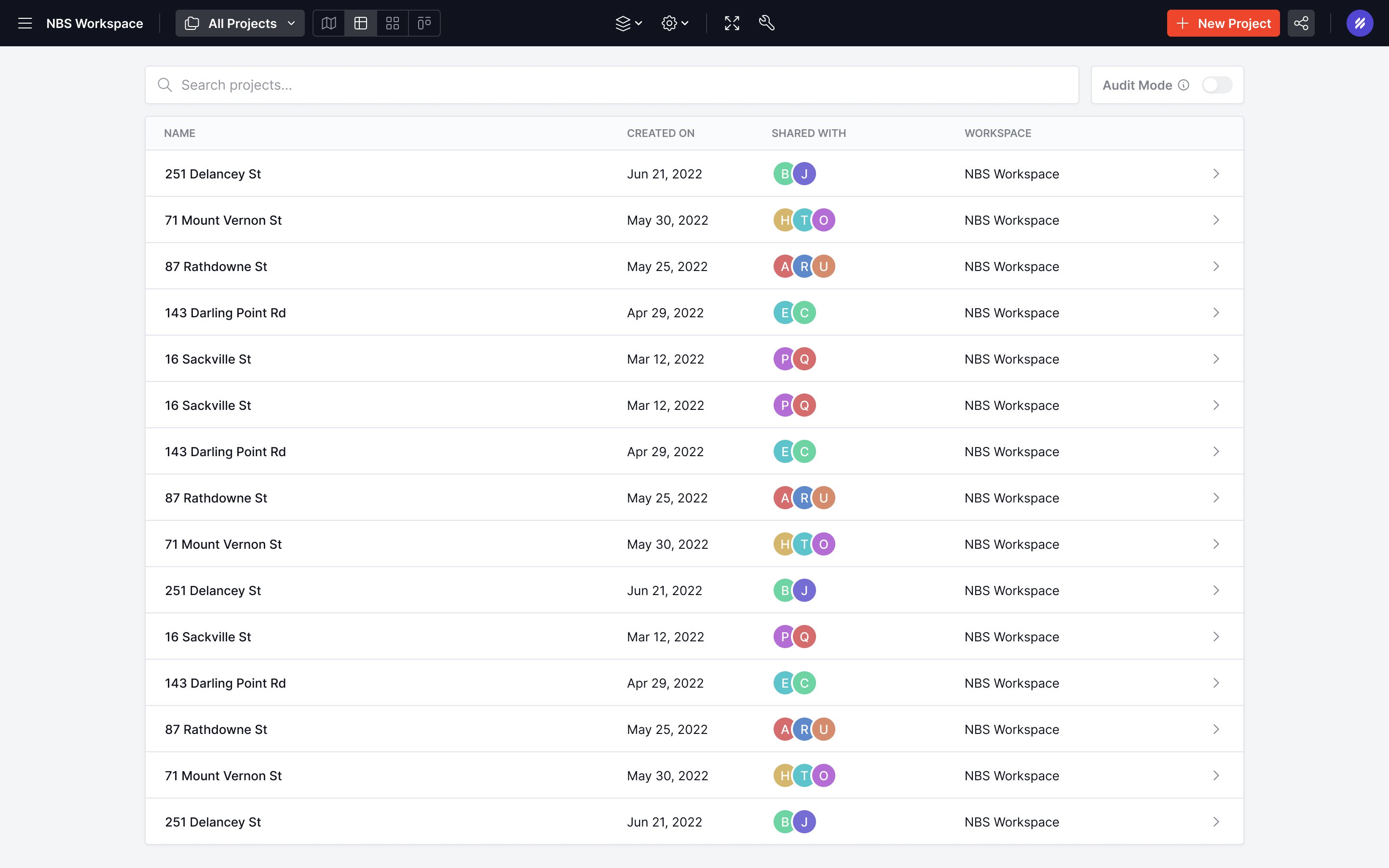The height and width of the screenshot is (868, 1389).
Task: Click the Audit Mode info icon
Action: click(1184, 85)
